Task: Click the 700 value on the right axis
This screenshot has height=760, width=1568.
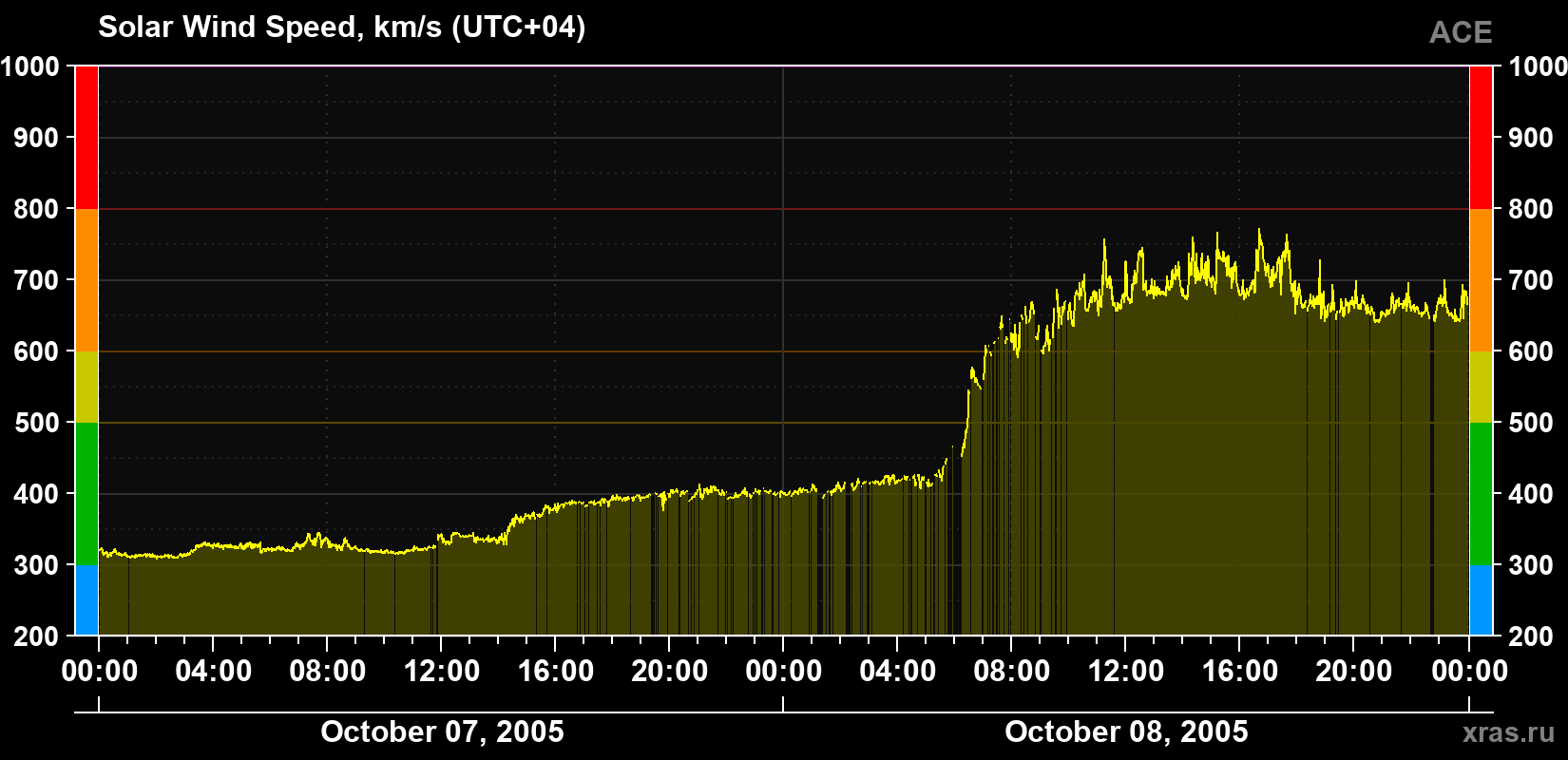Action: point(1532,280)
